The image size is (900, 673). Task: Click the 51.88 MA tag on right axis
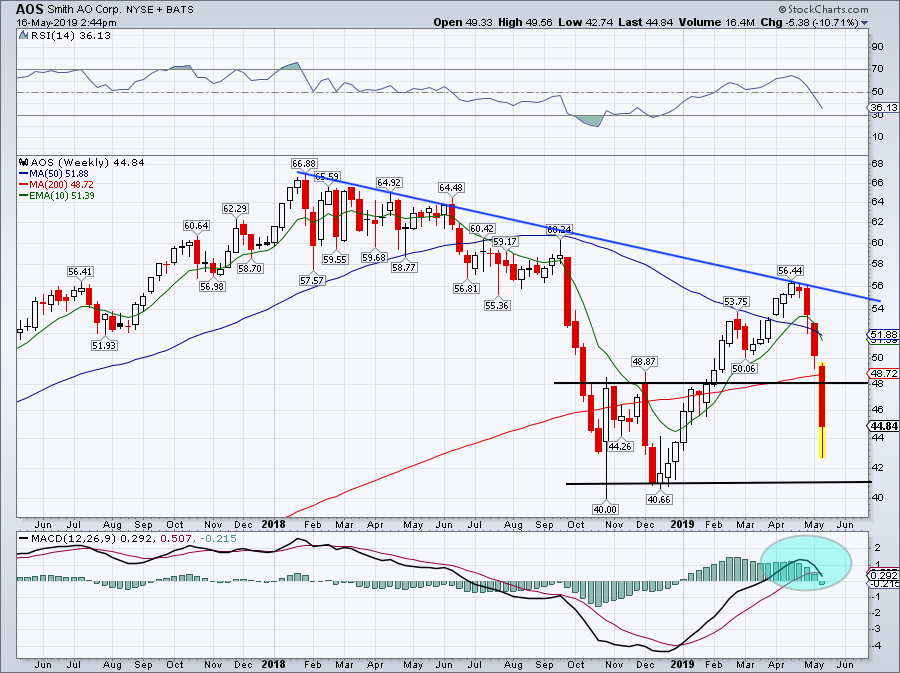point(882,334)
